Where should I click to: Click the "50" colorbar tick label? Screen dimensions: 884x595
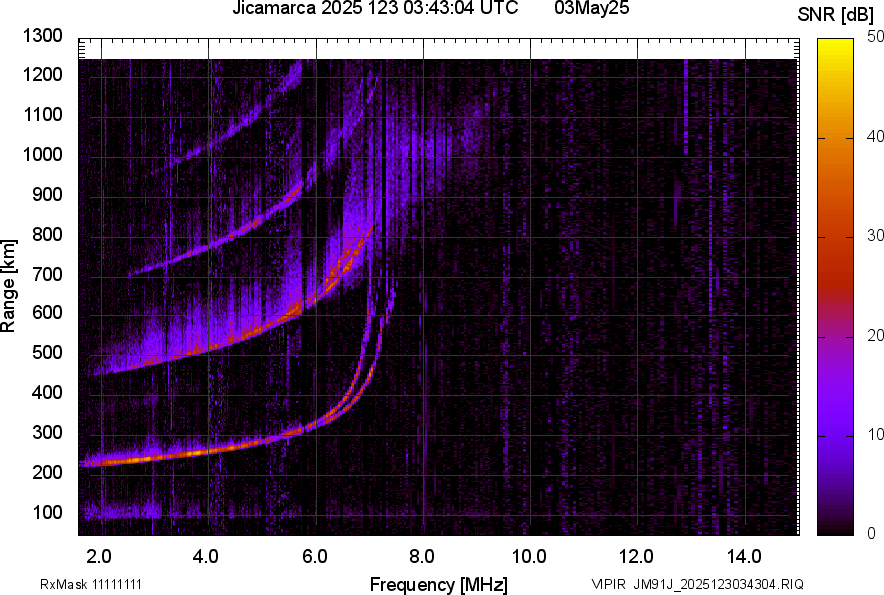[875, 37]
